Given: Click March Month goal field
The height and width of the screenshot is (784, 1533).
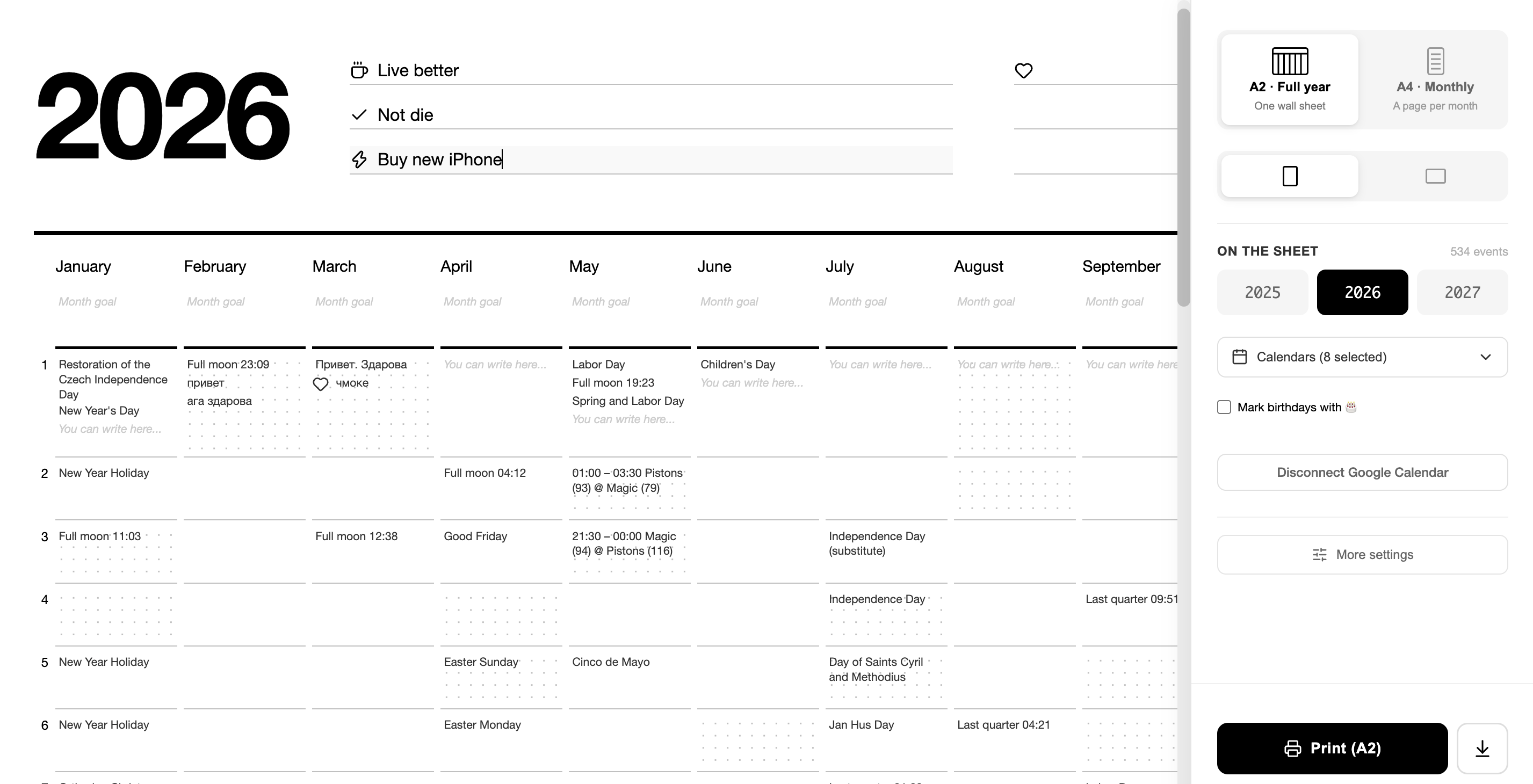Looking at the screenshot, I should 373,302.
